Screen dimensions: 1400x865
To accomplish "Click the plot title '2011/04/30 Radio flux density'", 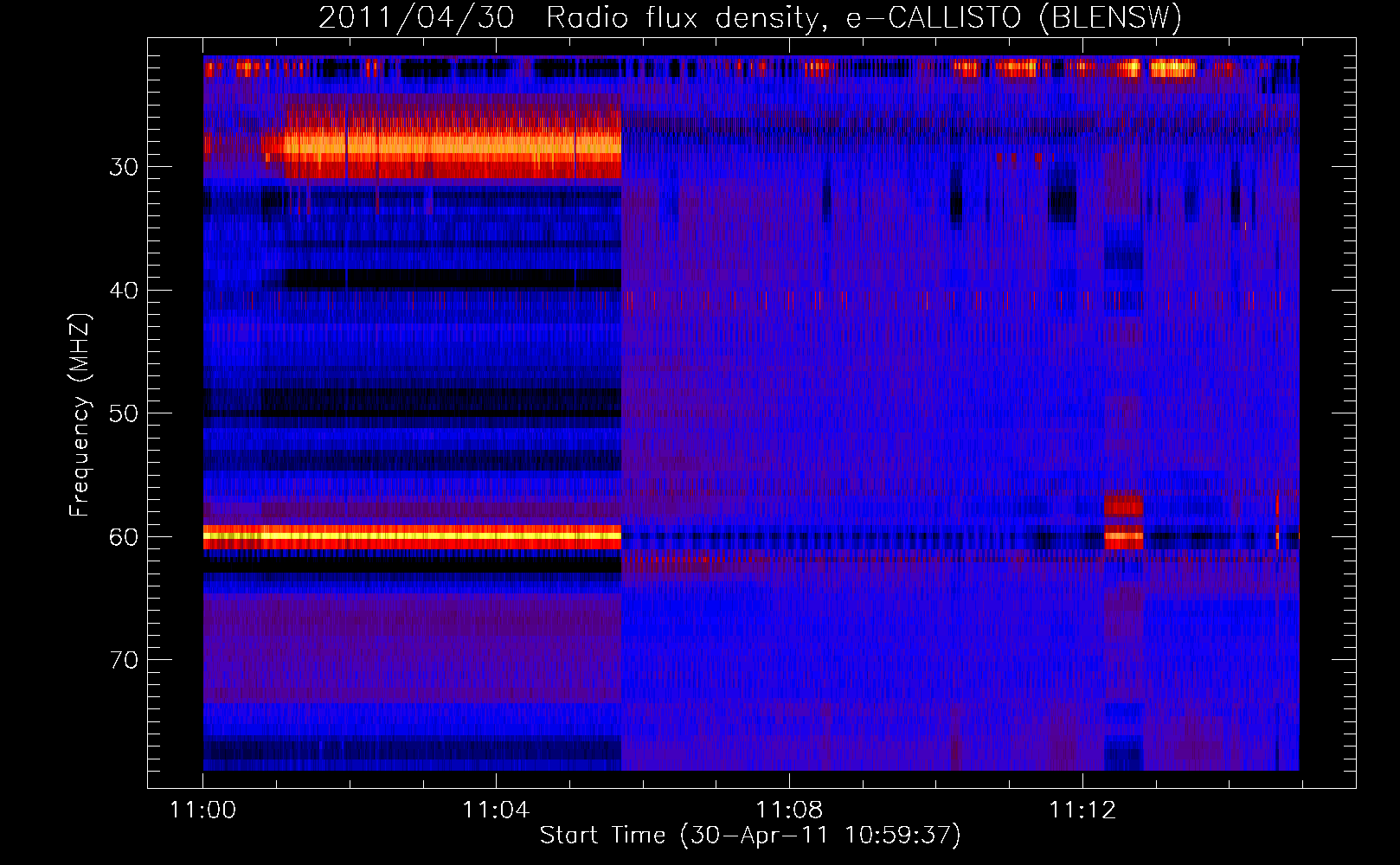I will (x=750, y=18).
